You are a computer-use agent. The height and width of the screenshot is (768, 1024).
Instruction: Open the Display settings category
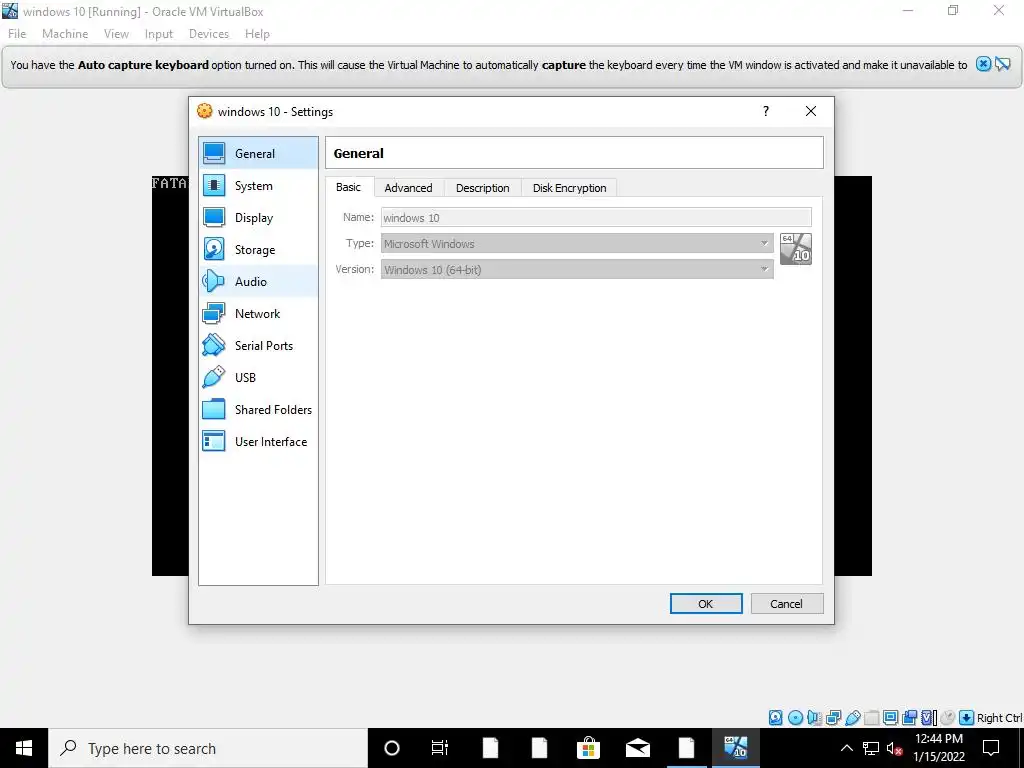click(258, 217)
